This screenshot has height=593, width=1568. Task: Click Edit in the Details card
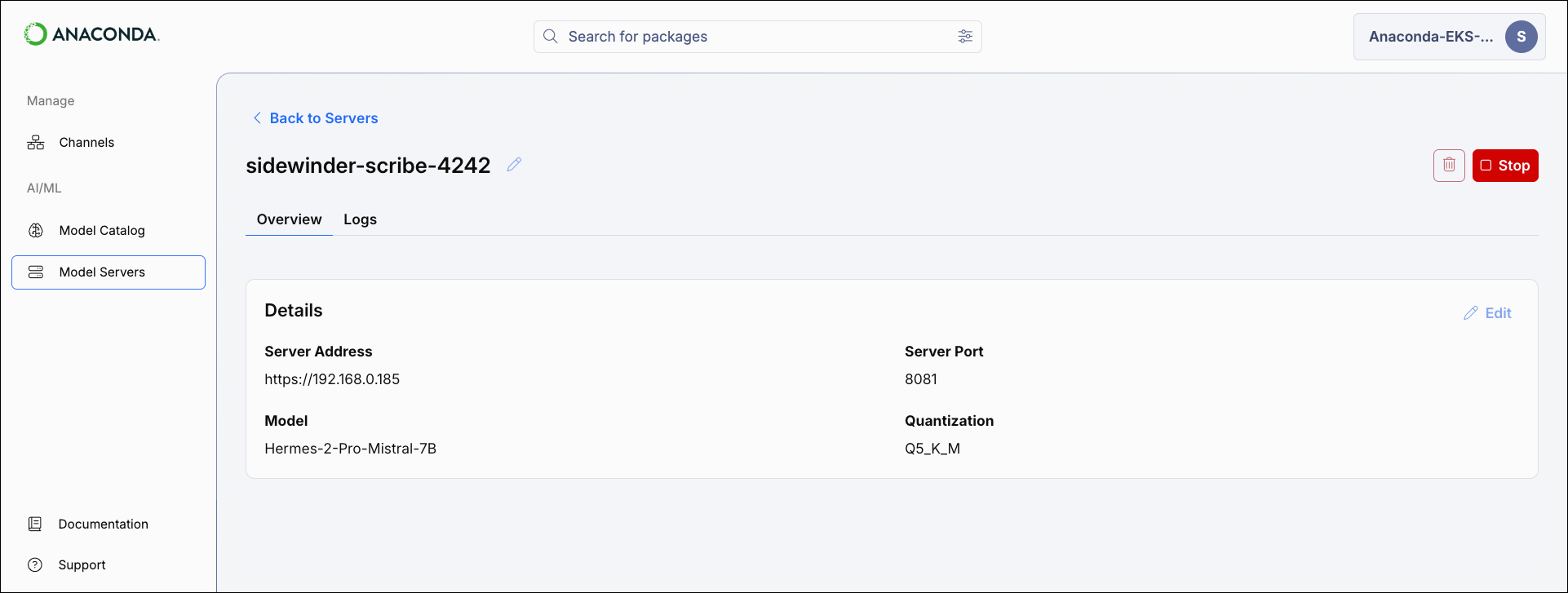click(1498, 312)
